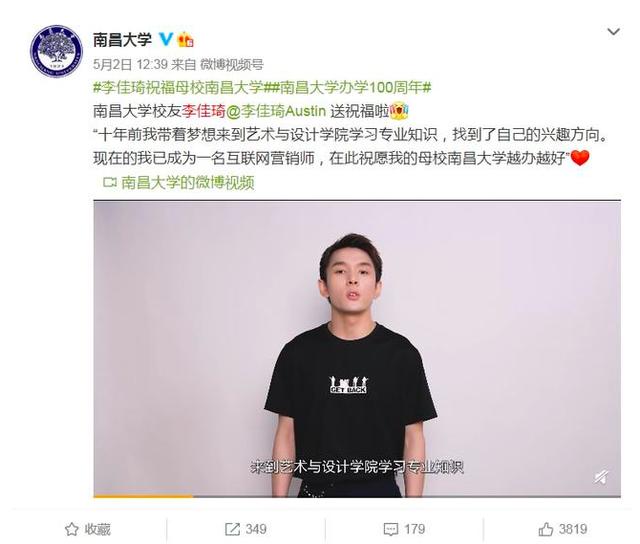
Task: Toggle the video mute speaker icon
Action: click(x=601, y=477)
